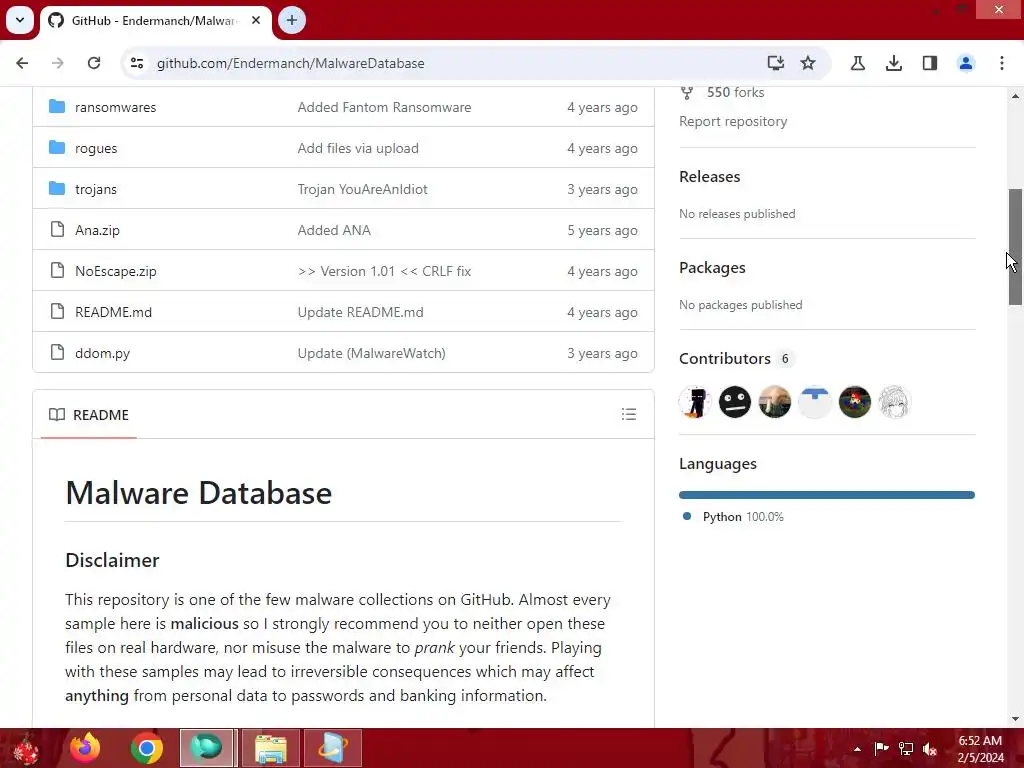
Task: Open site information icon in address bar
Action: (x=137, y=63)
